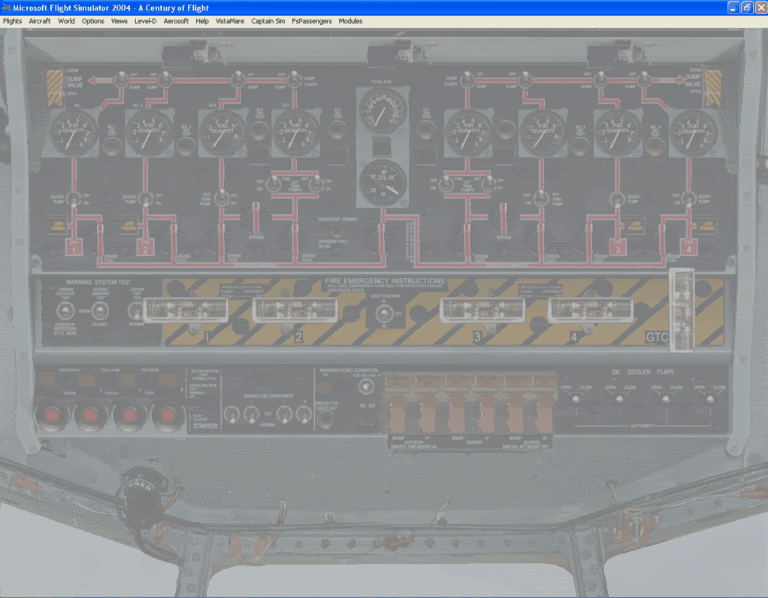The width and height of the screenshot is (768, 598).
Task: Click the GTC fire handle
Action: [x=681, y=310]
